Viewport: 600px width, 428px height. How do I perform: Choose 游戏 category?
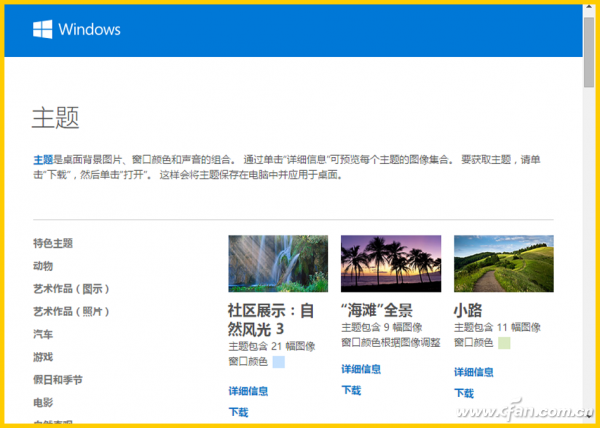43,357
